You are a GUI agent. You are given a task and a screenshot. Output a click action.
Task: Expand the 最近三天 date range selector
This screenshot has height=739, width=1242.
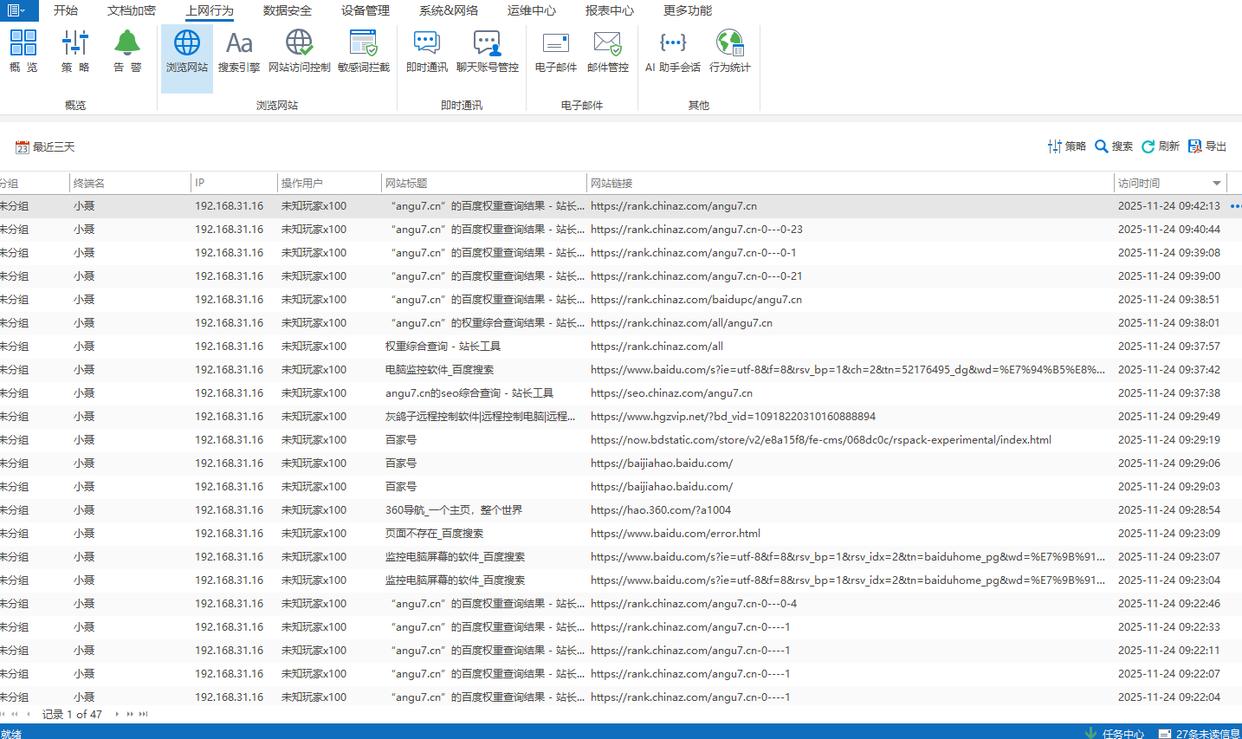pyautogui.click(x=45, y=147)
